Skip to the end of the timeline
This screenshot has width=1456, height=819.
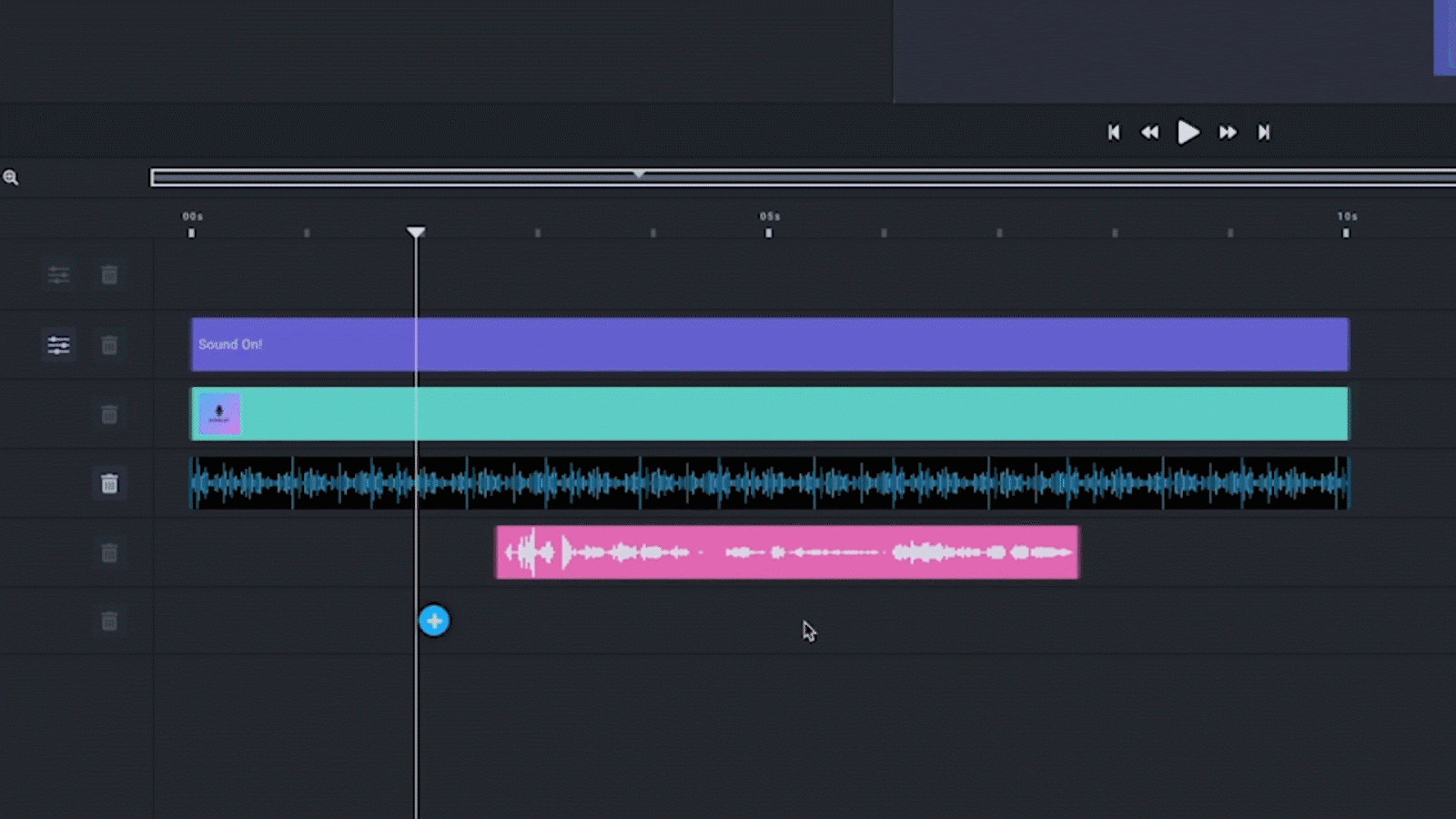point(1264,133)
